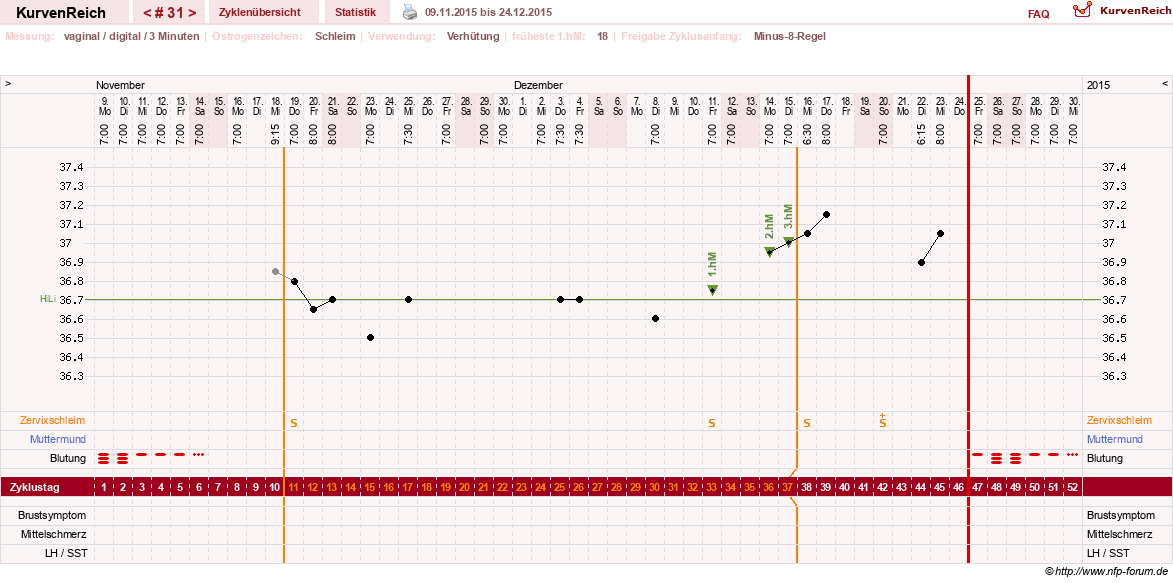
Task: Click cycle day 1 cell
Action: [104, 487]
